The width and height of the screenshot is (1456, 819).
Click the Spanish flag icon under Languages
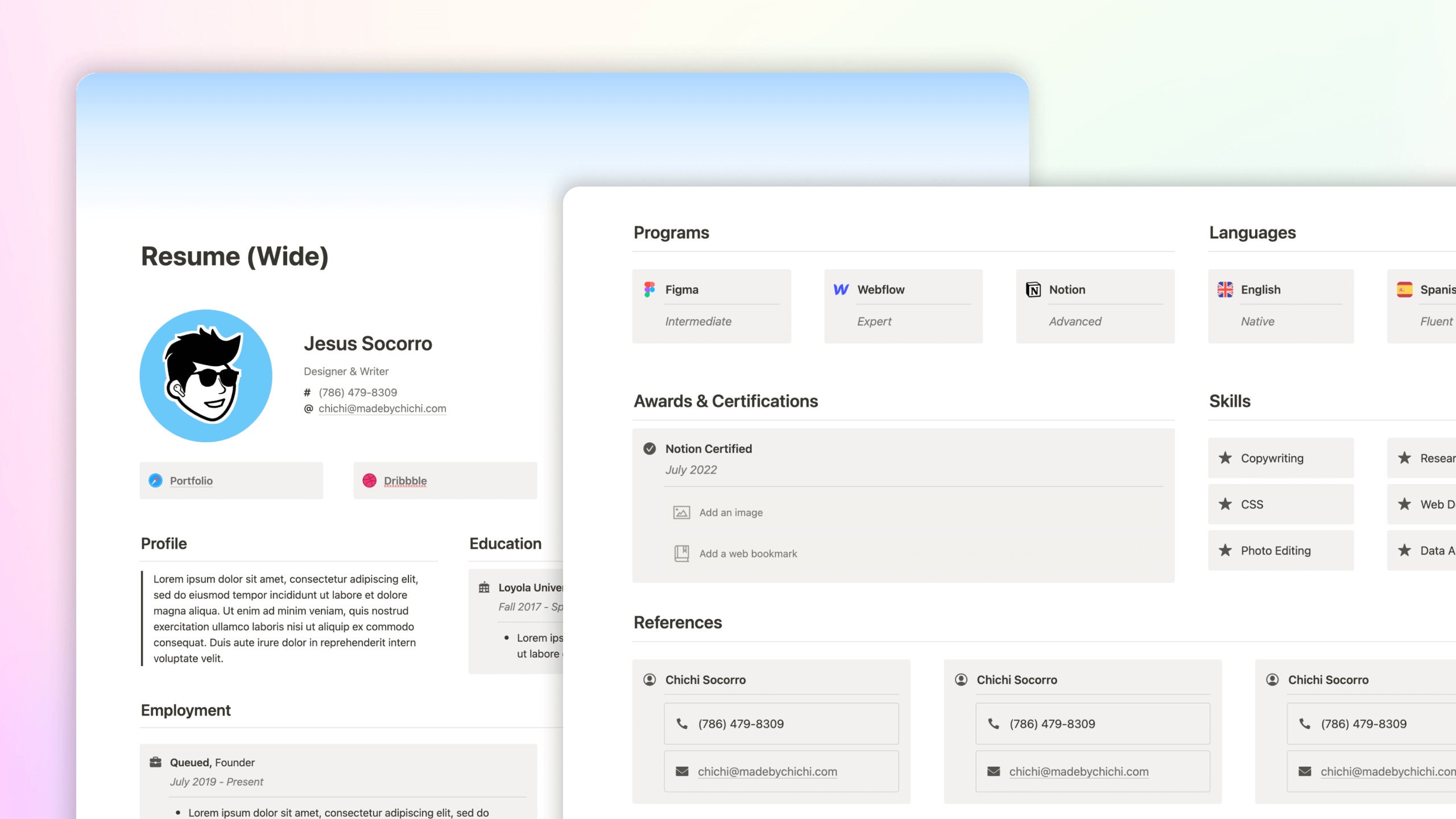(x=1405, y=289)
